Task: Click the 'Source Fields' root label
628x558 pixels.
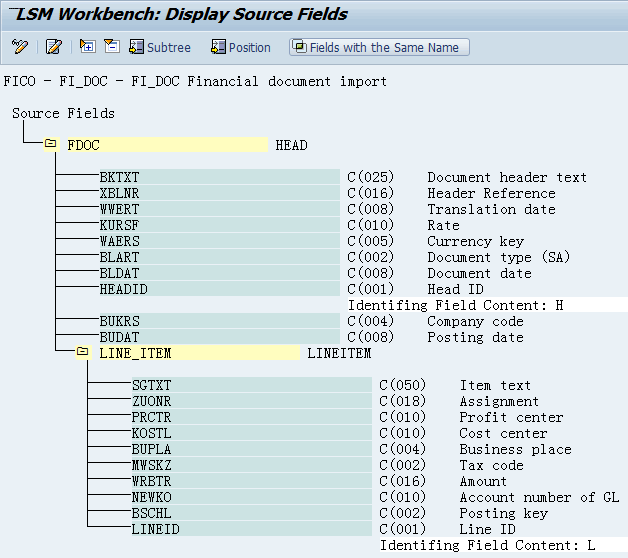Action: coord(63,113)
